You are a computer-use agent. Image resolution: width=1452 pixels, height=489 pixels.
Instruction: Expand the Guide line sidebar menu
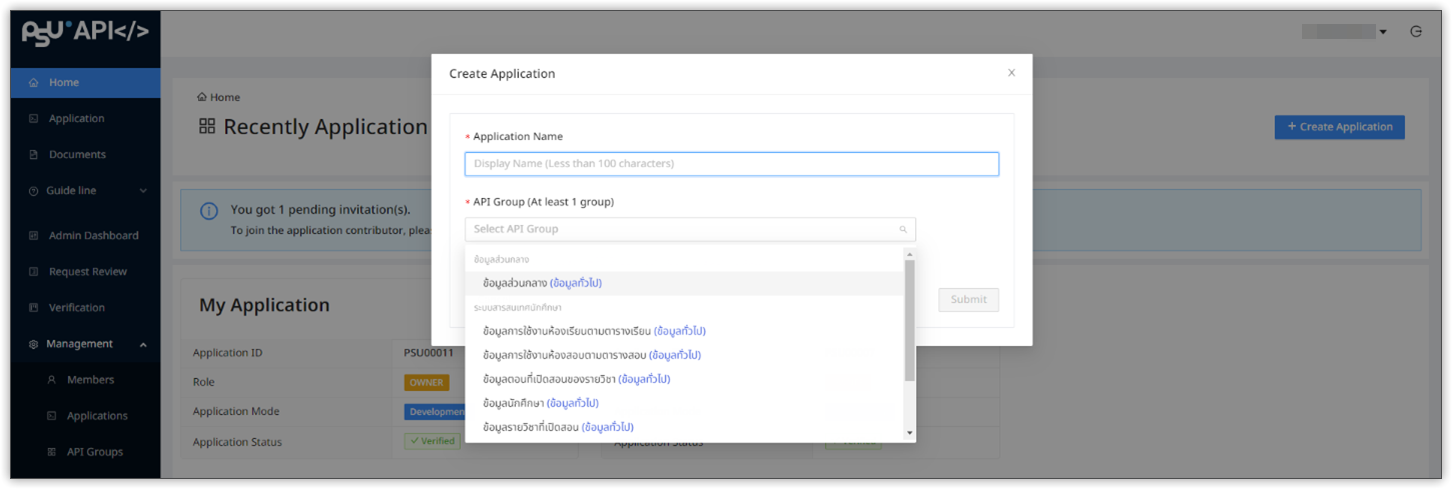[142, 191]
